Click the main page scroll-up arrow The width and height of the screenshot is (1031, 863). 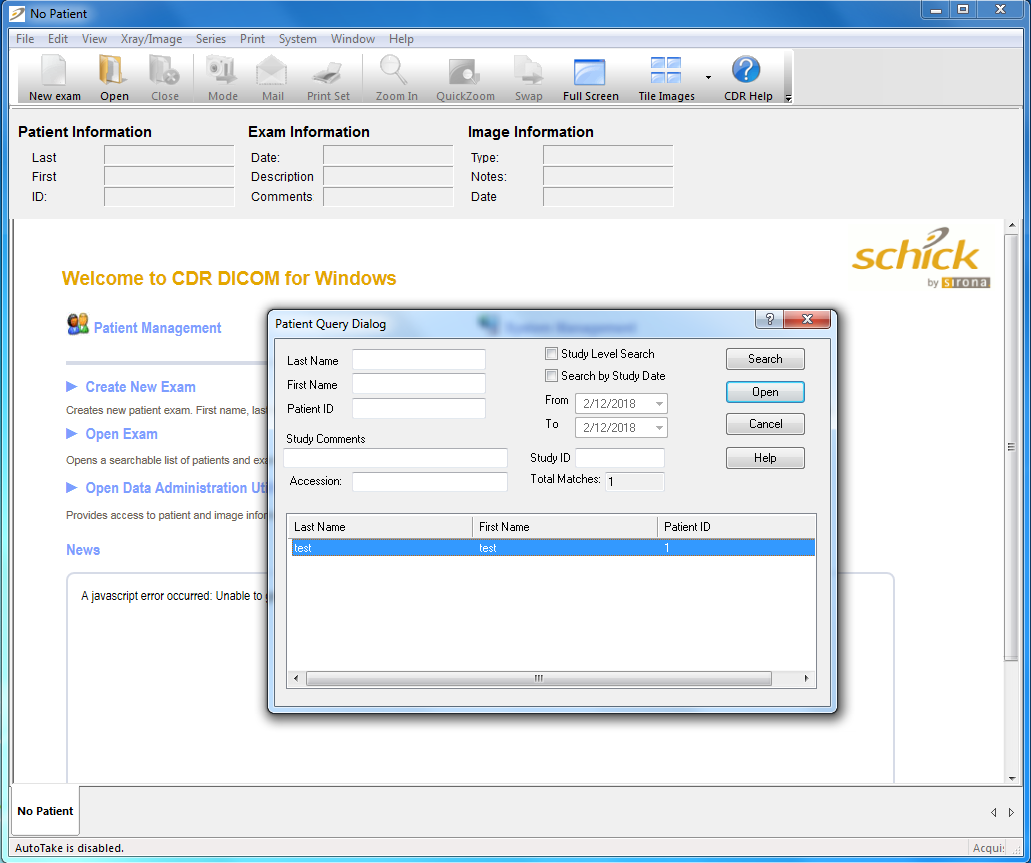(1011, 226)
